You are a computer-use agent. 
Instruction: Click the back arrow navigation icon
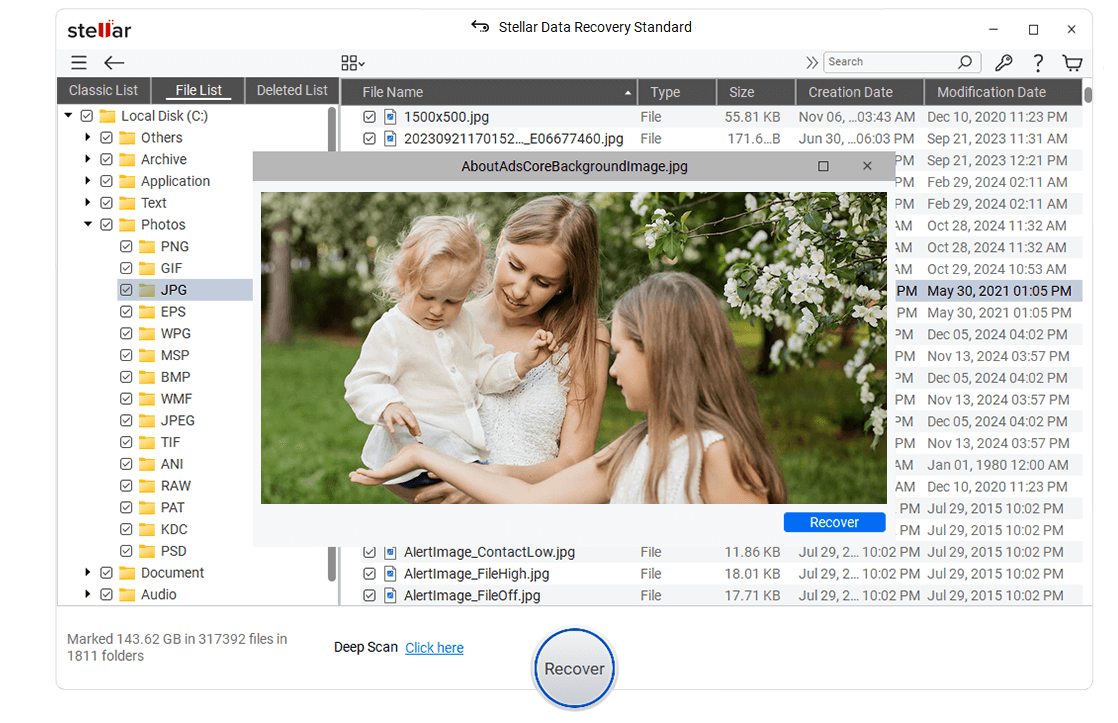pos(114,62)
